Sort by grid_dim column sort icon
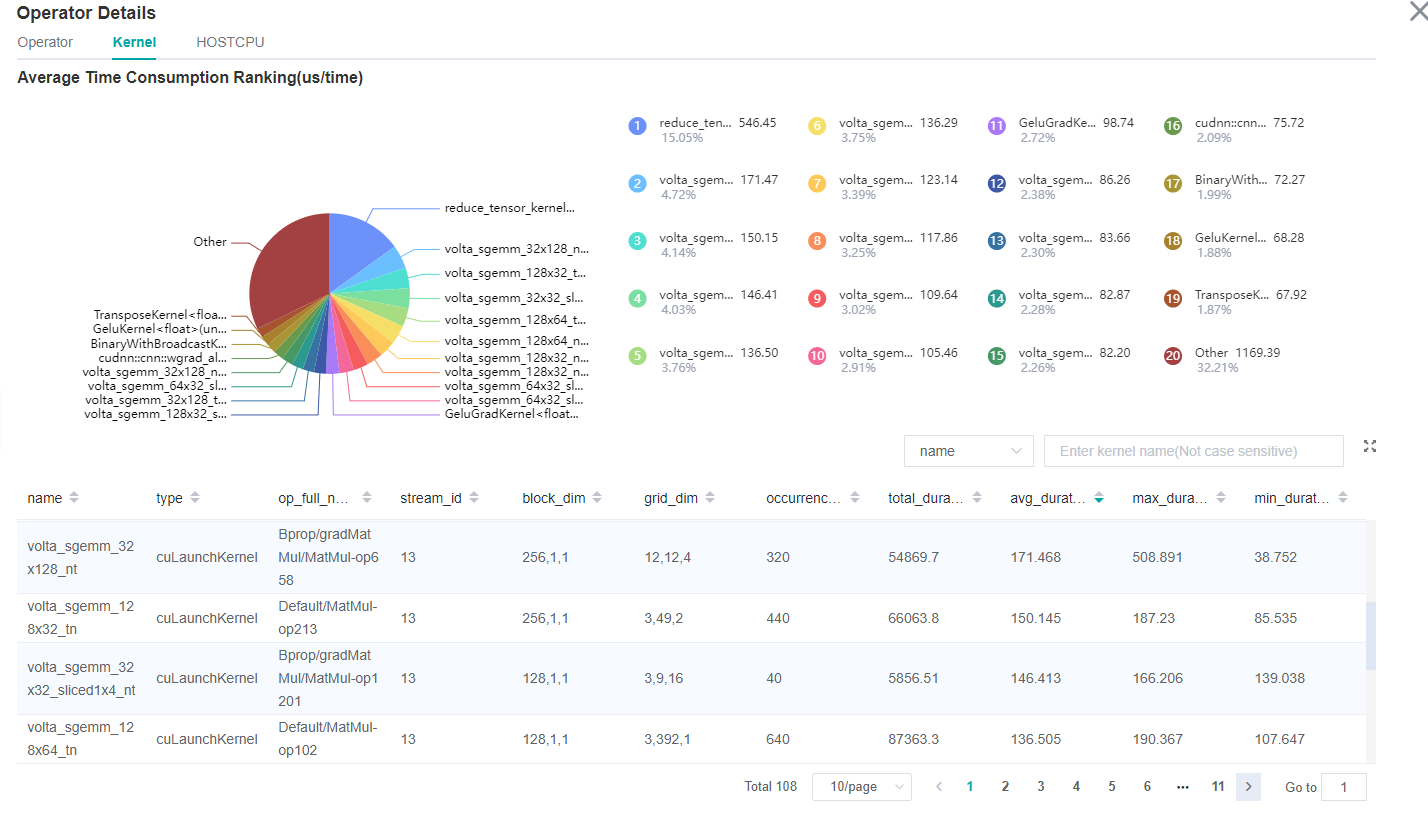 (710, 498)
